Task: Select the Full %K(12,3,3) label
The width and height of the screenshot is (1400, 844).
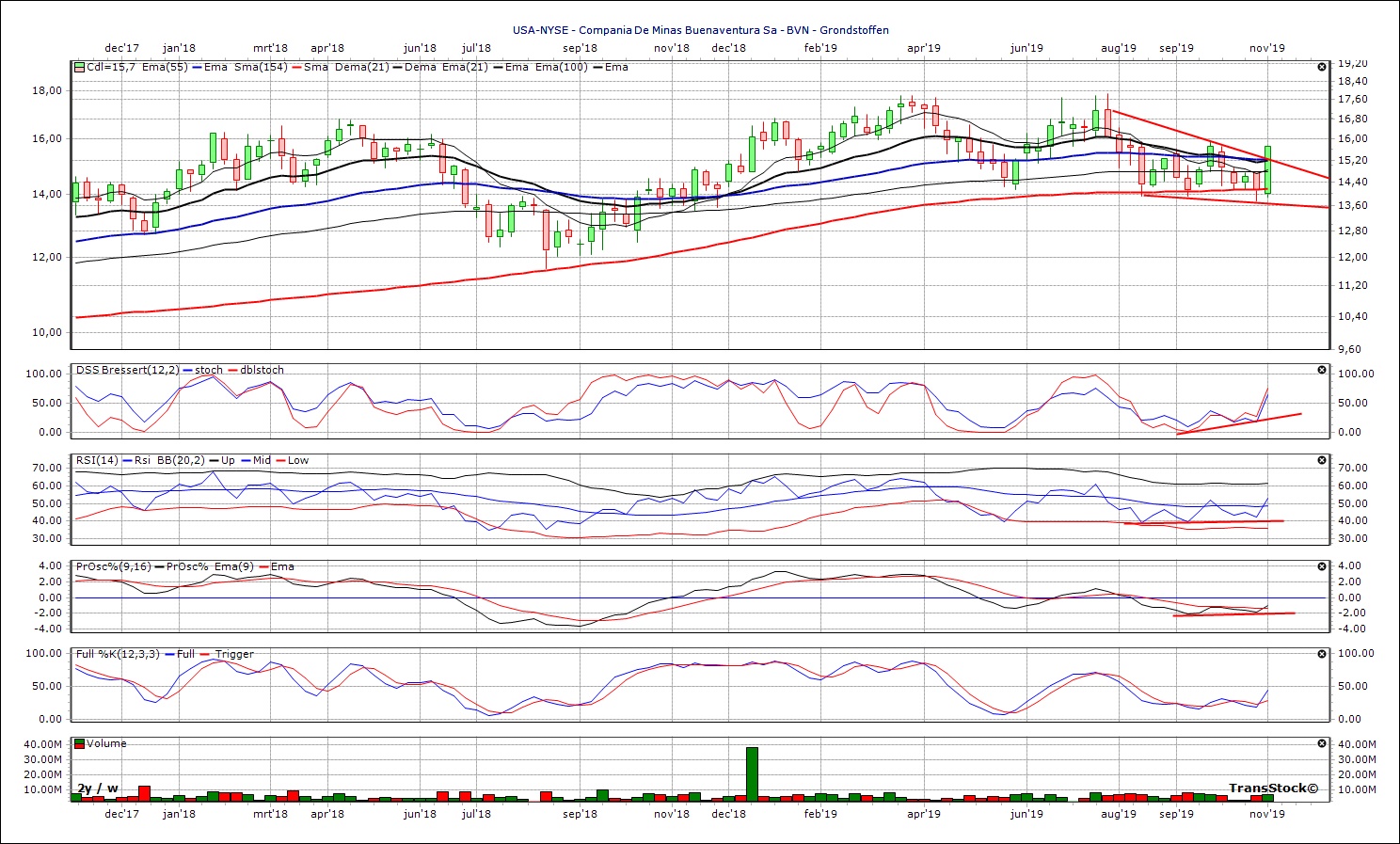Action: (118, 654)
